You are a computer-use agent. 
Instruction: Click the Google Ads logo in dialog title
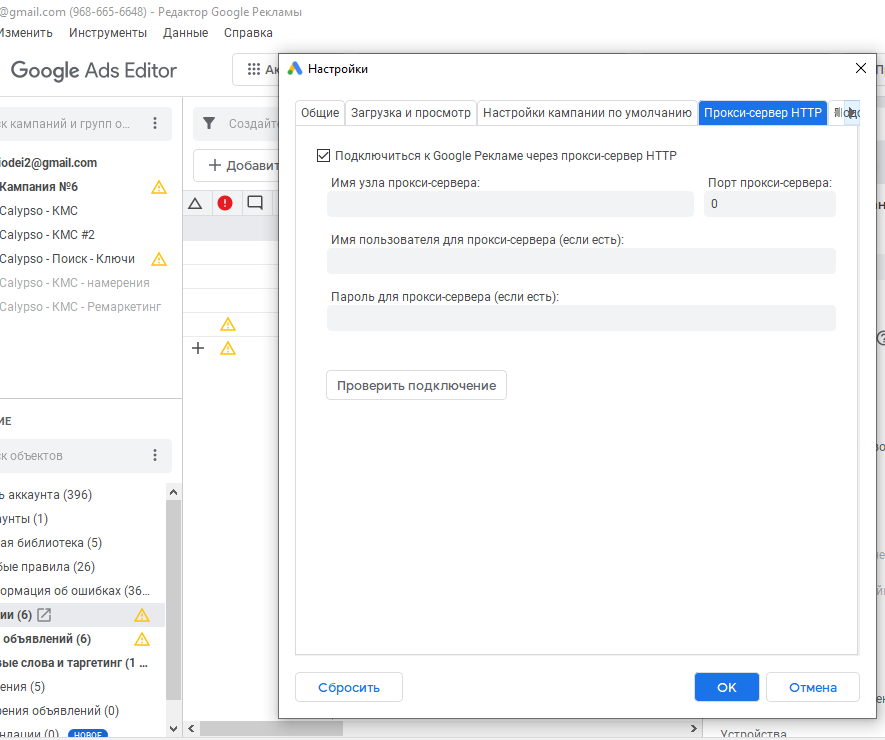[x=295, y=69]
